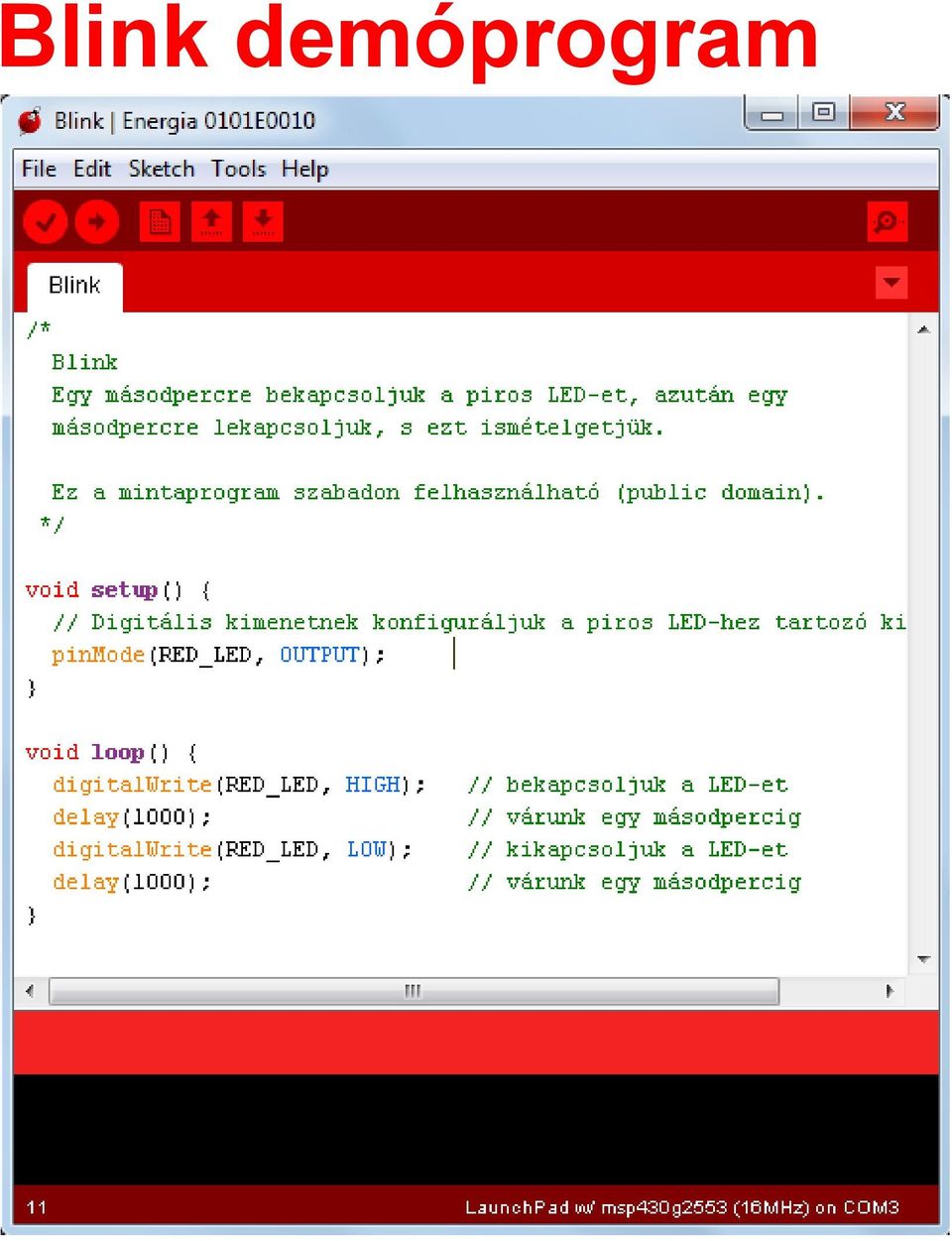Click the 'digitalWrite' call with LOW
The height and width of the screenshot is (1241, 952).
tap(233, 849)
